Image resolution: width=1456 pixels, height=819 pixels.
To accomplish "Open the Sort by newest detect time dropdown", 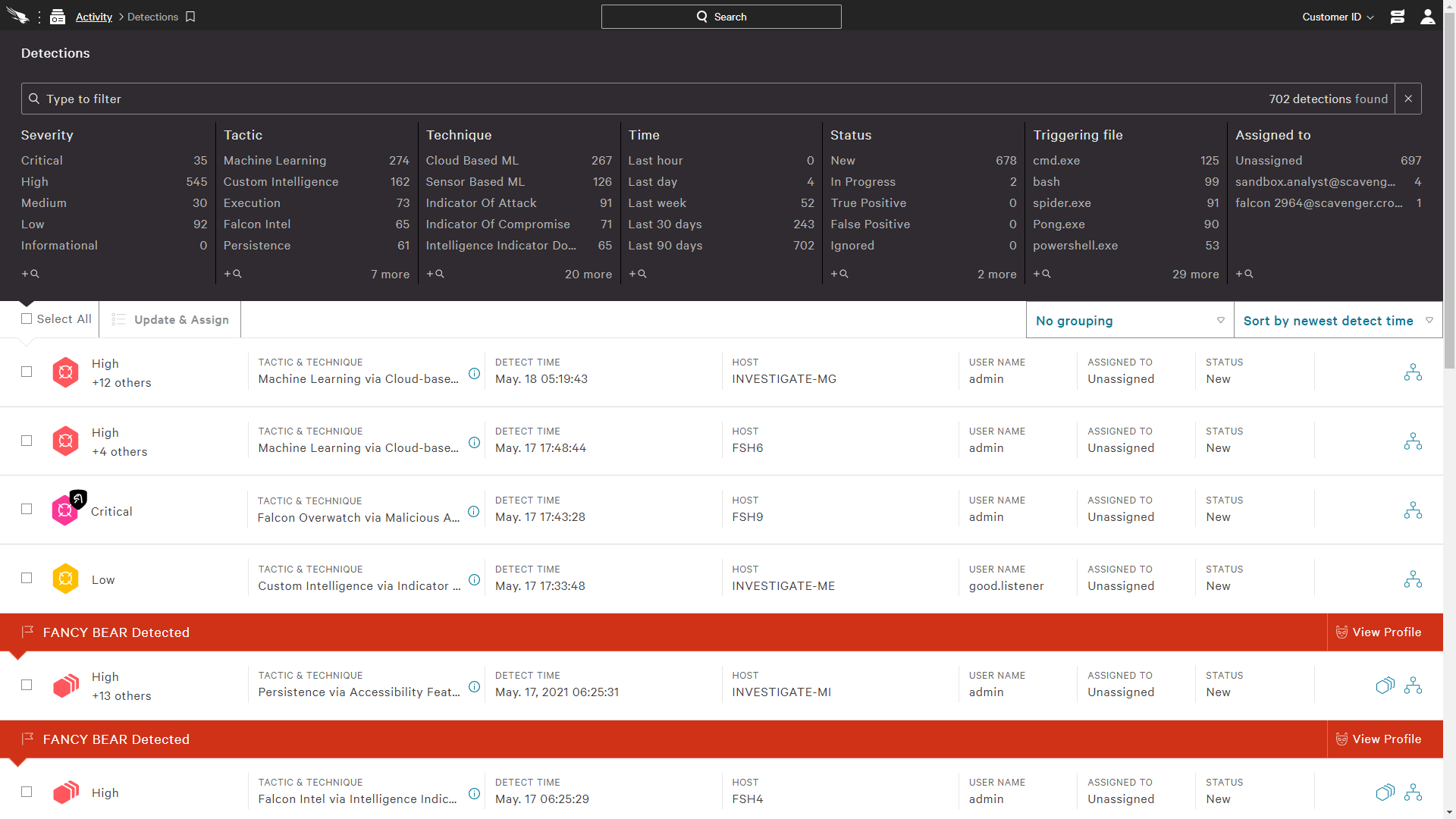I will click(x=1336, y=320).
